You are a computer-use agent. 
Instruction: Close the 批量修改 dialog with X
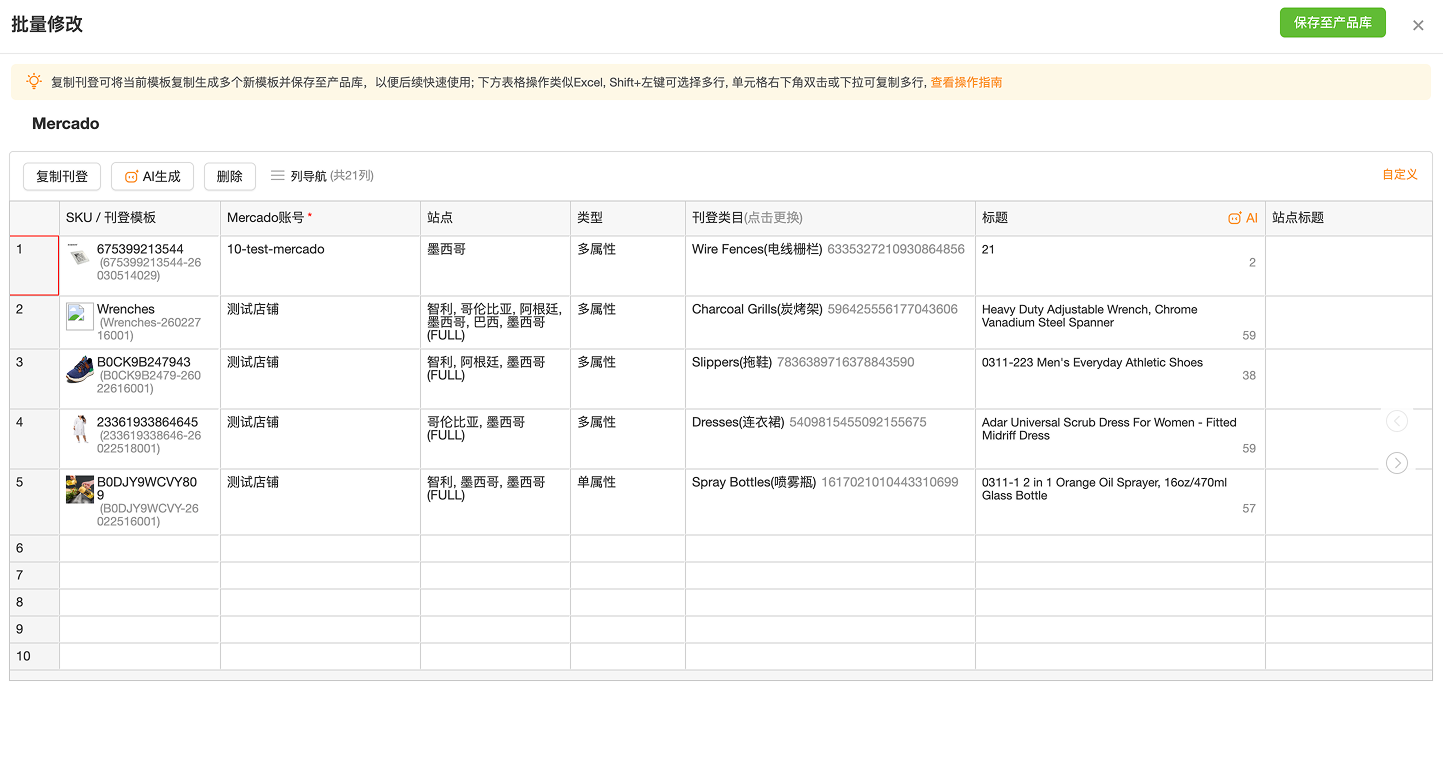point(1417,26)
